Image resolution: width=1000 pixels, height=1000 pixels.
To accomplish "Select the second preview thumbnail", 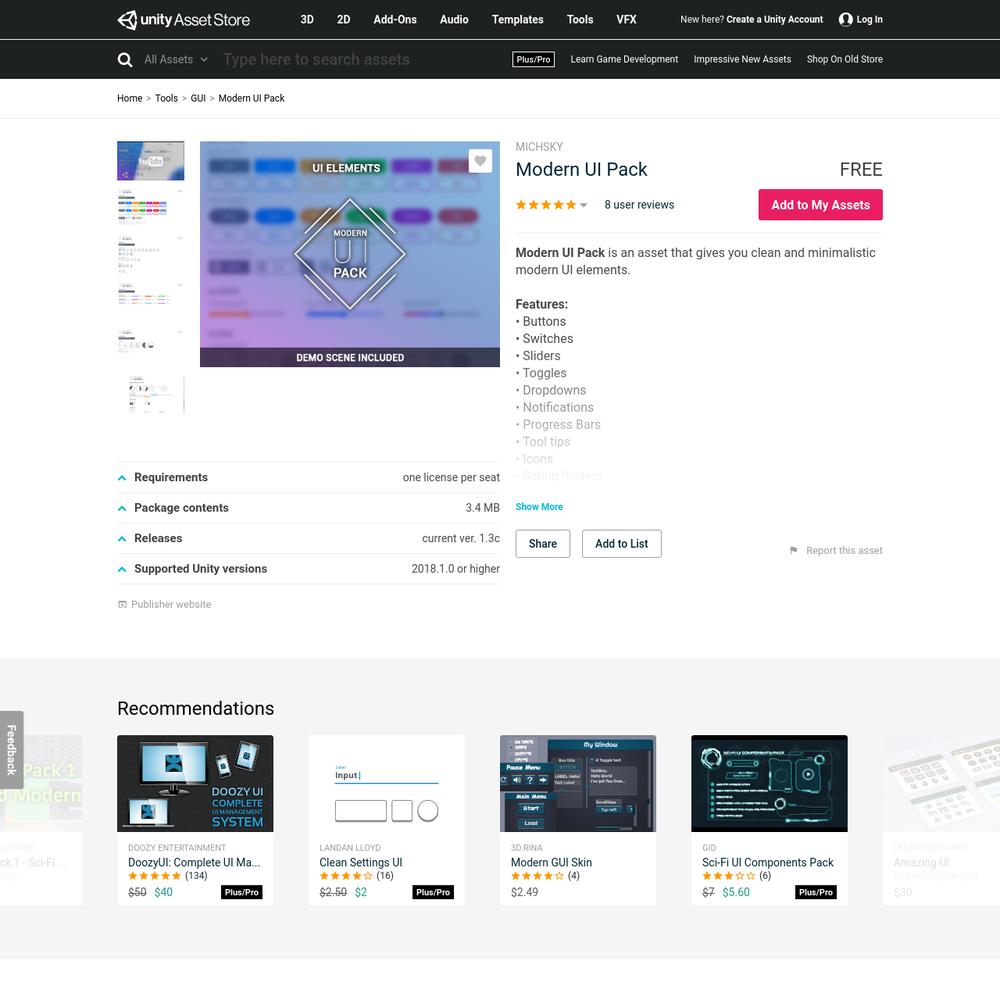I will click(151, 208).
